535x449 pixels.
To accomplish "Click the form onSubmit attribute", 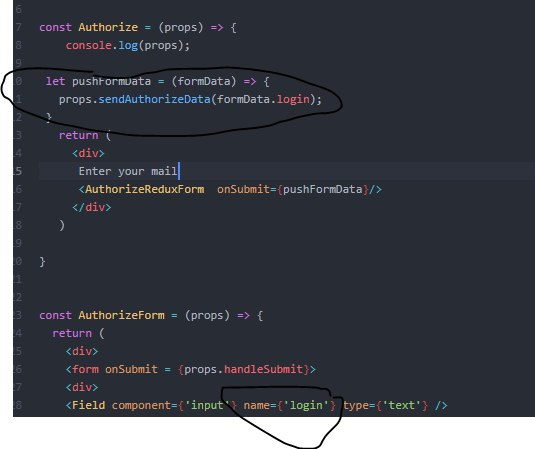I will pyautogui.click(x=131, y=369).
